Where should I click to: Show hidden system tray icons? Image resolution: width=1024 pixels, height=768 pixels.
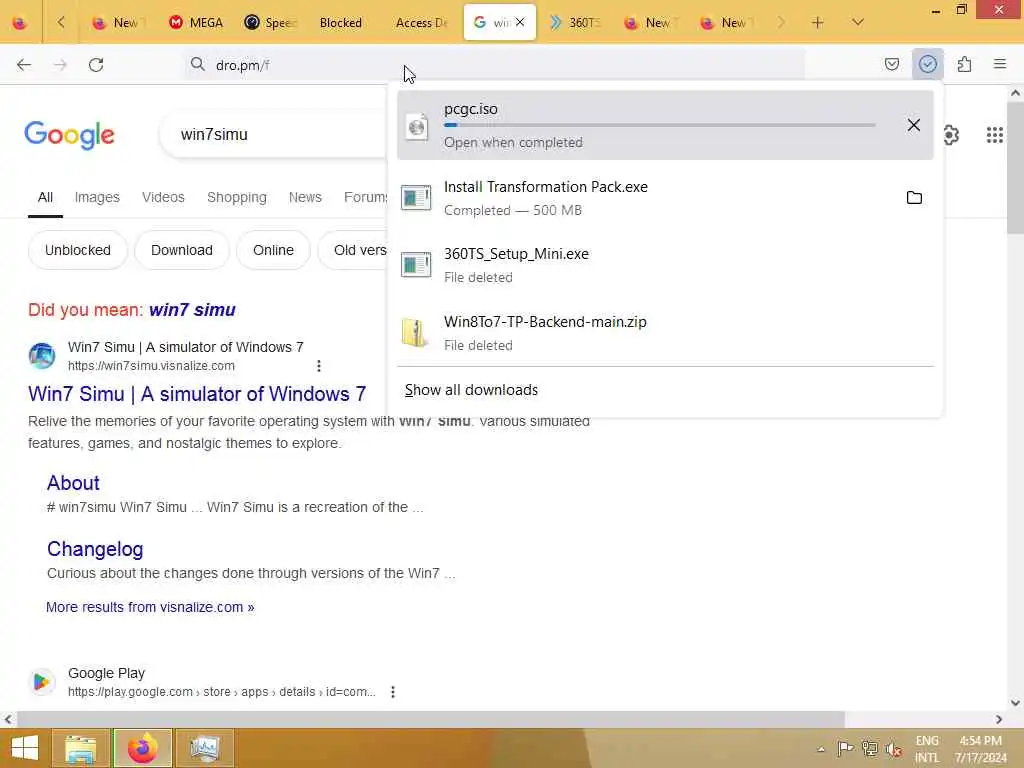click(821, 749)
